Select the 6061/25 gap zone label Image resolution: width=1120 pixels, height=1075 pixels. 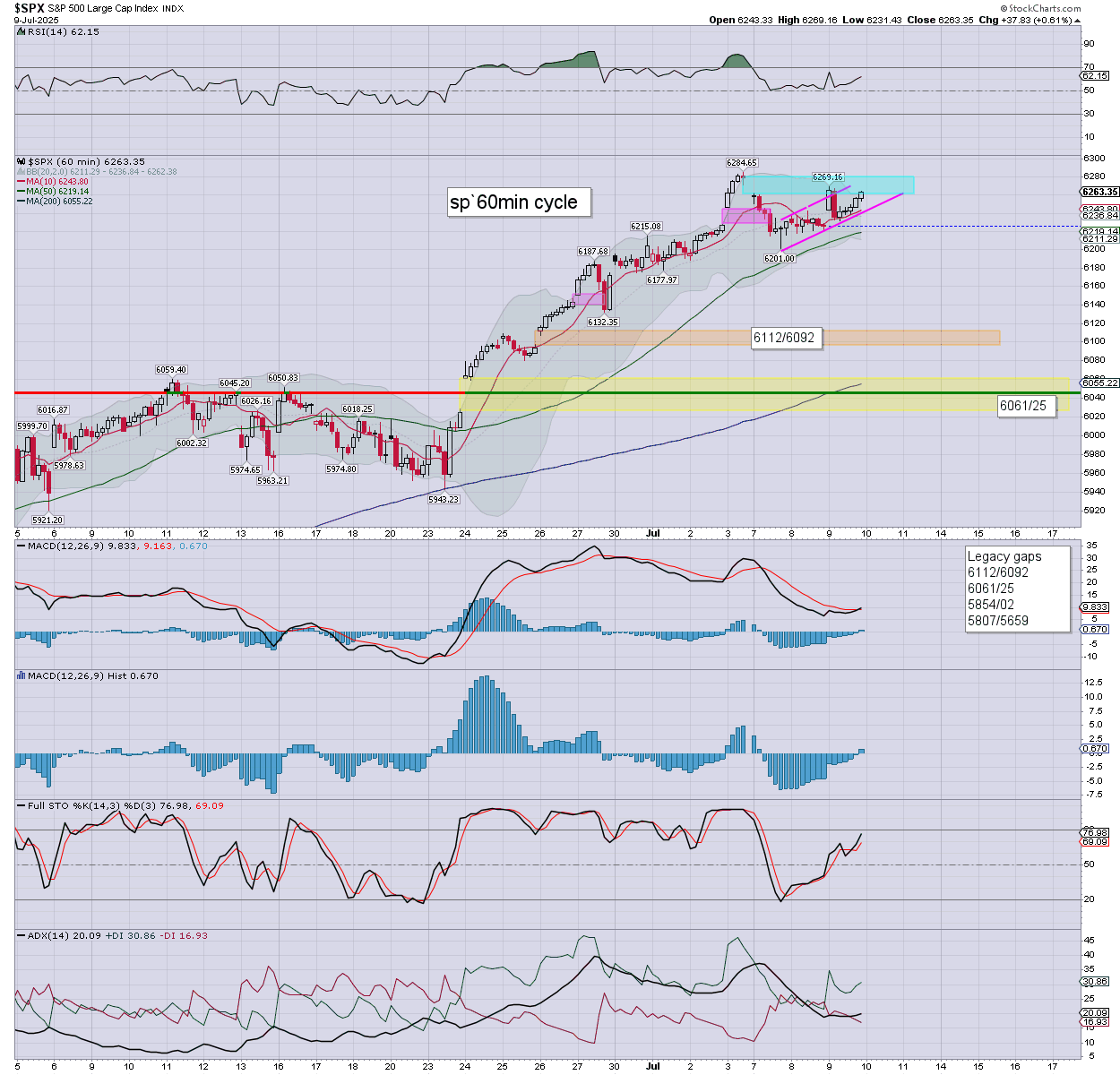pyautogui.click(x=1022, y=406)
